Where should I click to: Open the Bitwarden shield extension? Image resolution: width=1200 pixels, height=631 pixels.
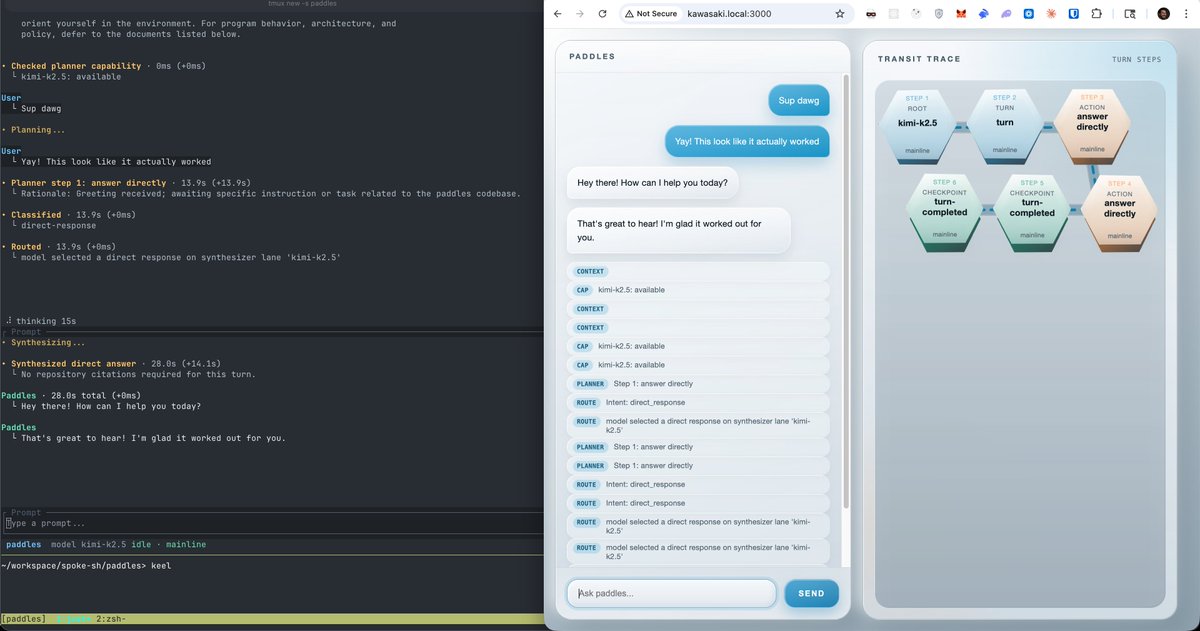1073,14
